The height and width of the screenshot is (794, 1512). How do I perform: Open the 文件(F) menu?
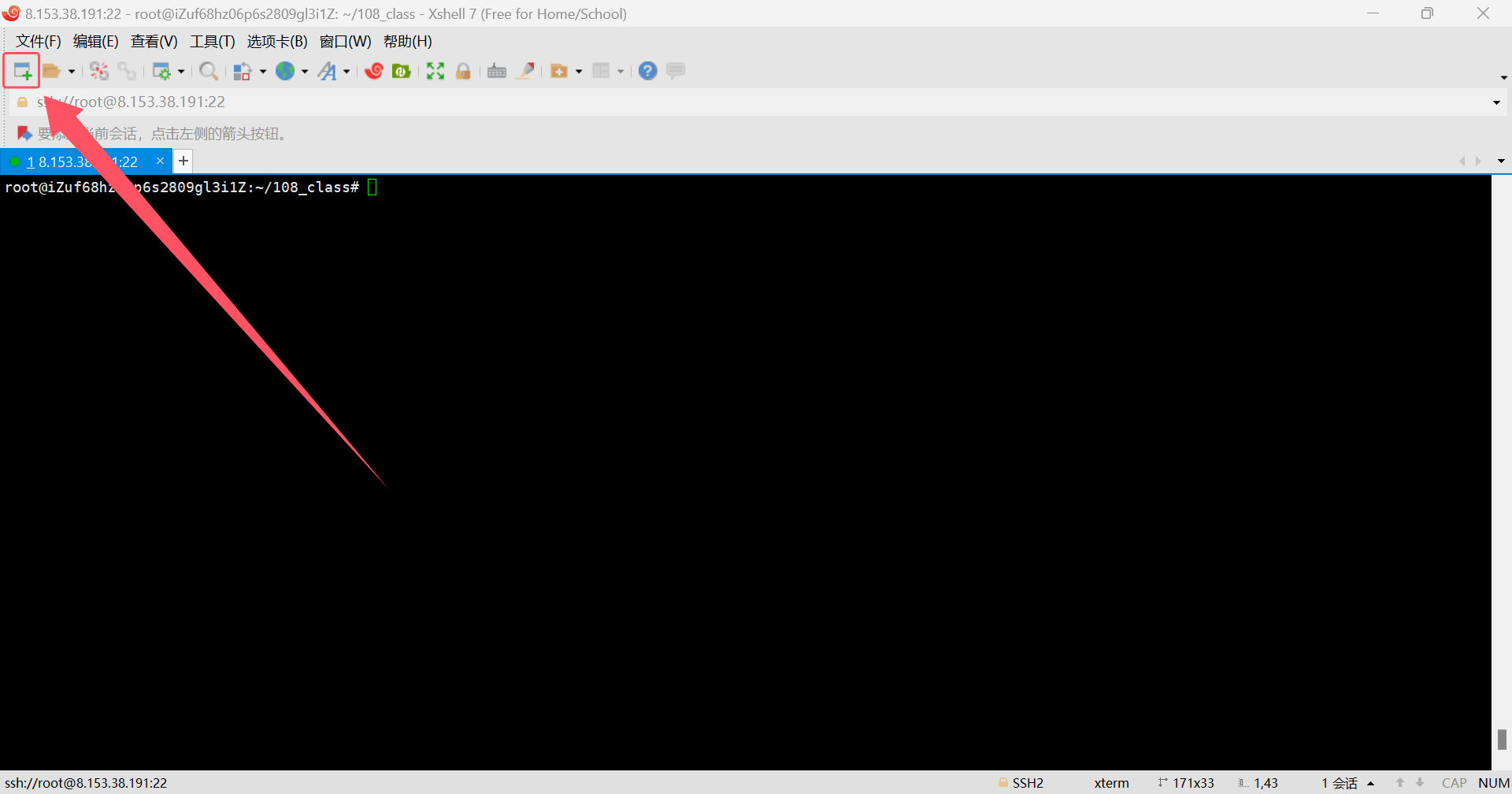pyautogui.click(x=39, y=42)
